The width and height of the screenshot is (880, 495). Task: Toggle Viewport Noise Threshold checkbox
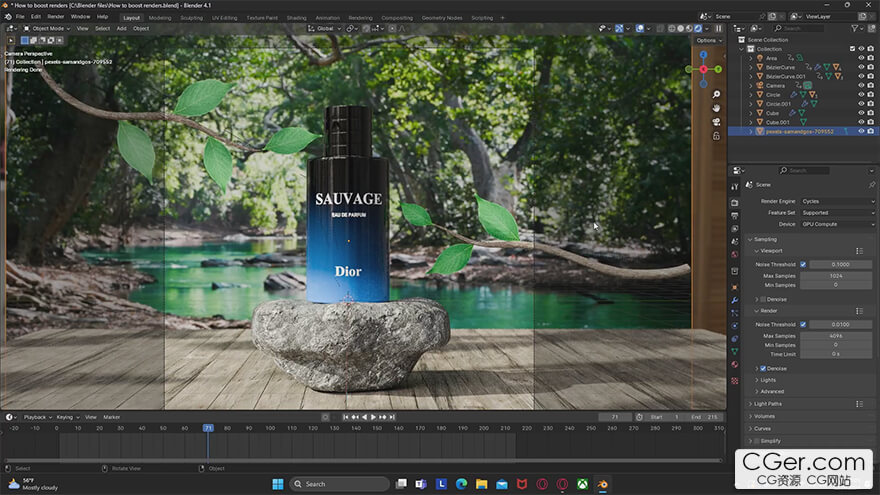[x=803, y=264]
